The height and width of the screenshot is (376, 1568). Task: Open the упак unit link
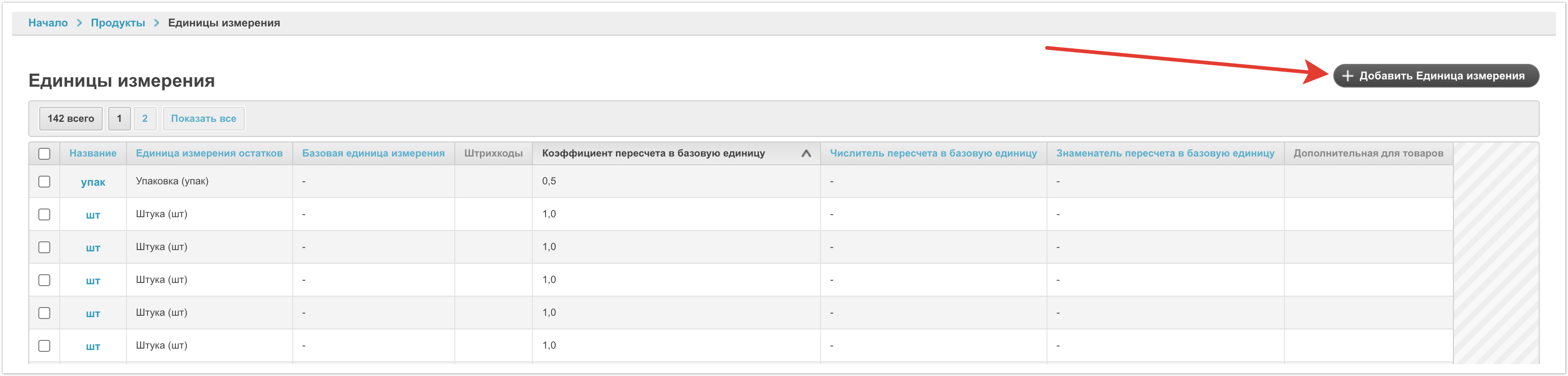(x=93, y=183)
